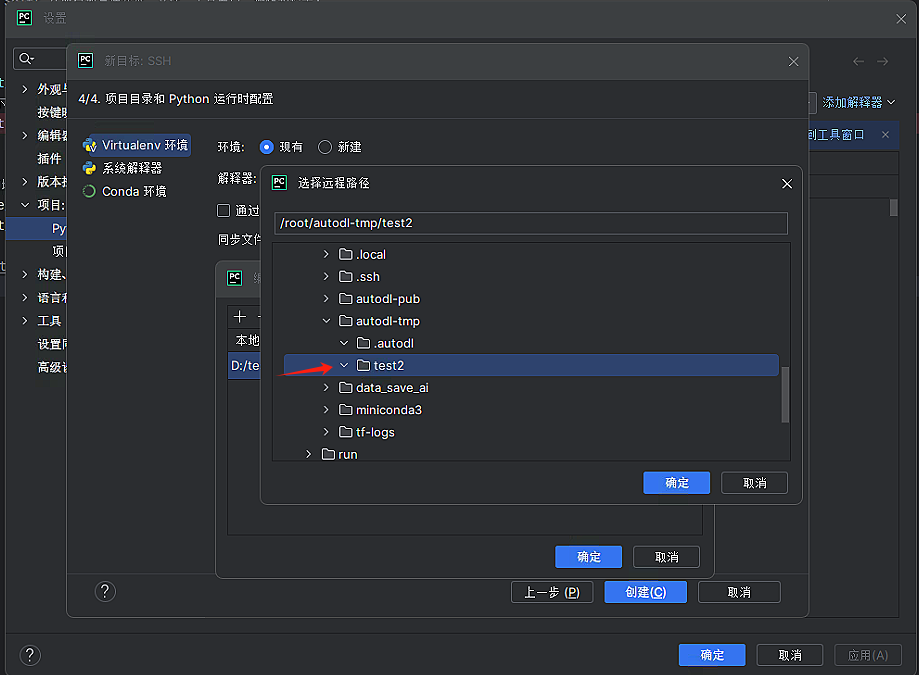Click 取消 in the Settings window
Viewport: 919px width, 675px height.
(790, 655)
